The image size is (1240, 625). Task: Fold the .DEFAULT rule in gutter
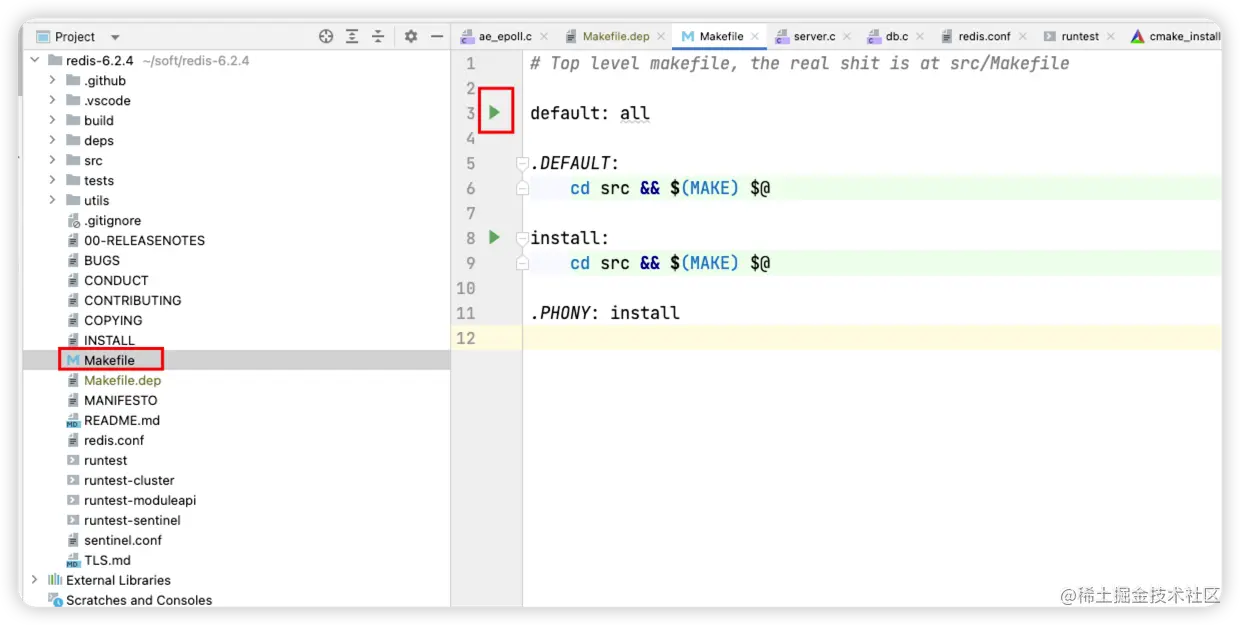click(522, 163)
